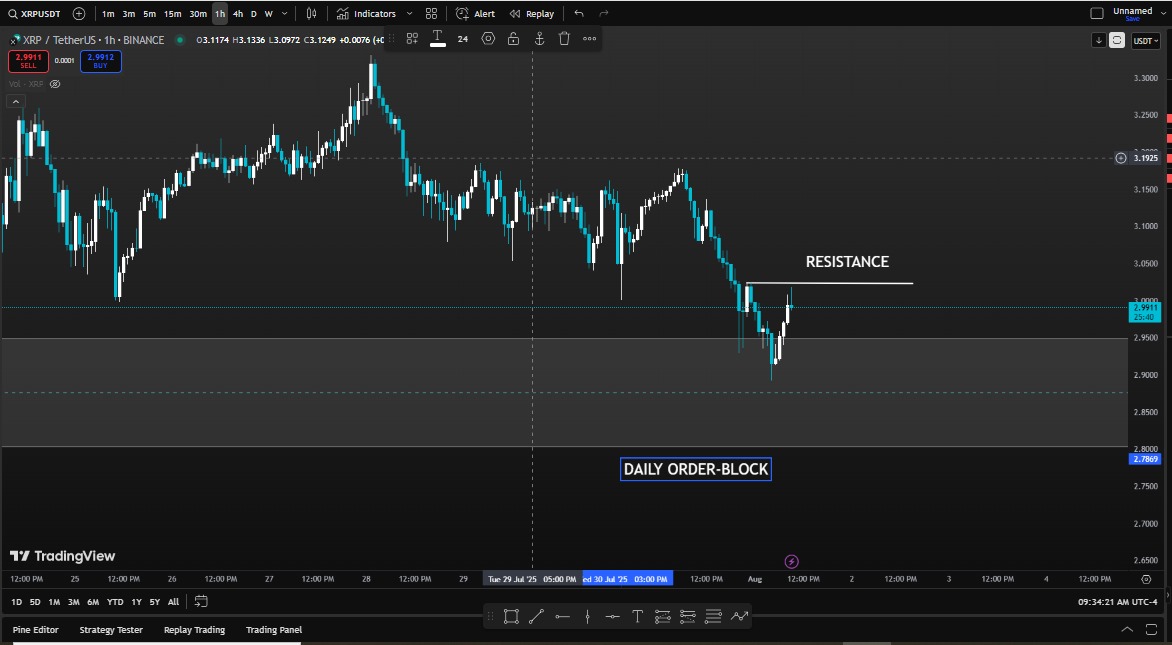
Task: Start bar Replay mode
Action: pyautogui.click(x=531, y=13)
